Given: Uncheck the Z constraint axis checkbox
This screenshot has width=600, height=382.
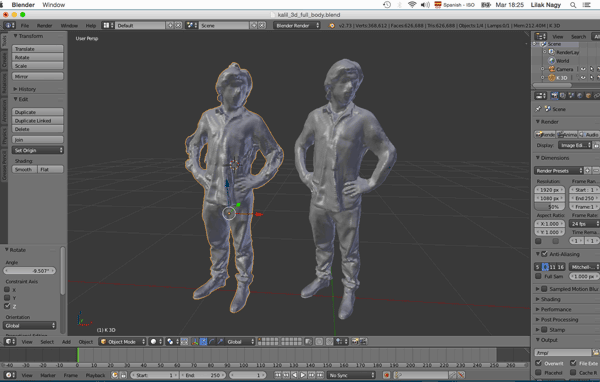Looking at the screenshot, I should 7,306.
